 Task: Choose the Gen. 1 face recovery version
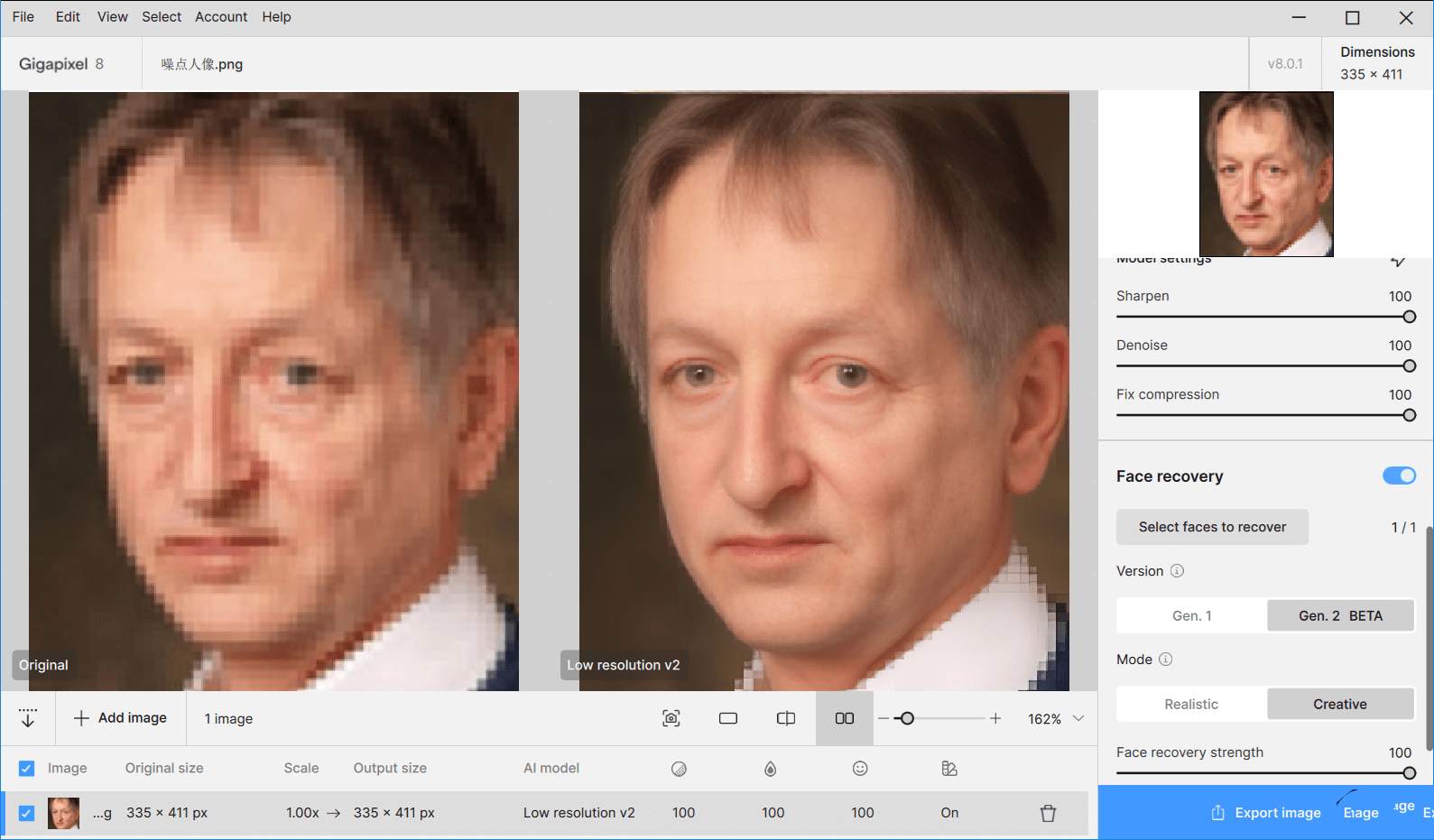coord(1191,615)
